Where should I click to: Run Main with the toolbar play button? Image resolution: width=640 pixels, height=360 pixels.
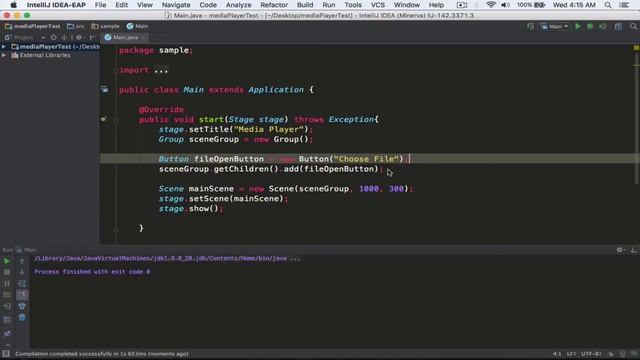pos(578,26)
